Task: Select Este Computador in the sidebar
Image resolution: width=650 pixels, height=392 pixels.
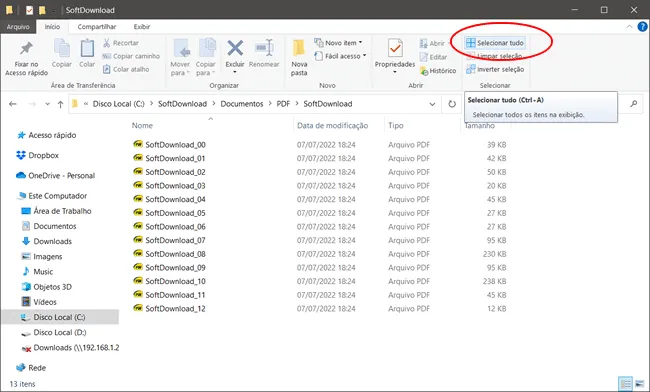Action: (x=52, y=196)
